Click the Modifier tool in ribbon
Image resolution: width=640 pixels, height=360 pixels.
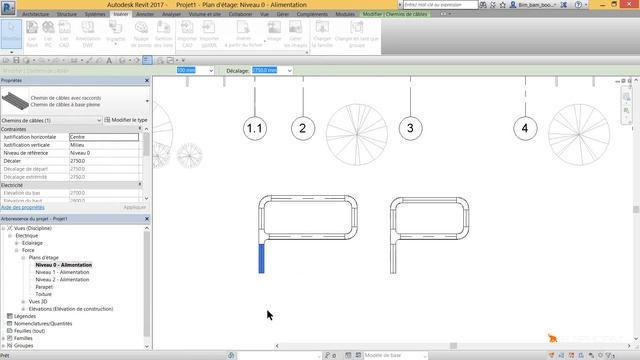click(11, 34)
